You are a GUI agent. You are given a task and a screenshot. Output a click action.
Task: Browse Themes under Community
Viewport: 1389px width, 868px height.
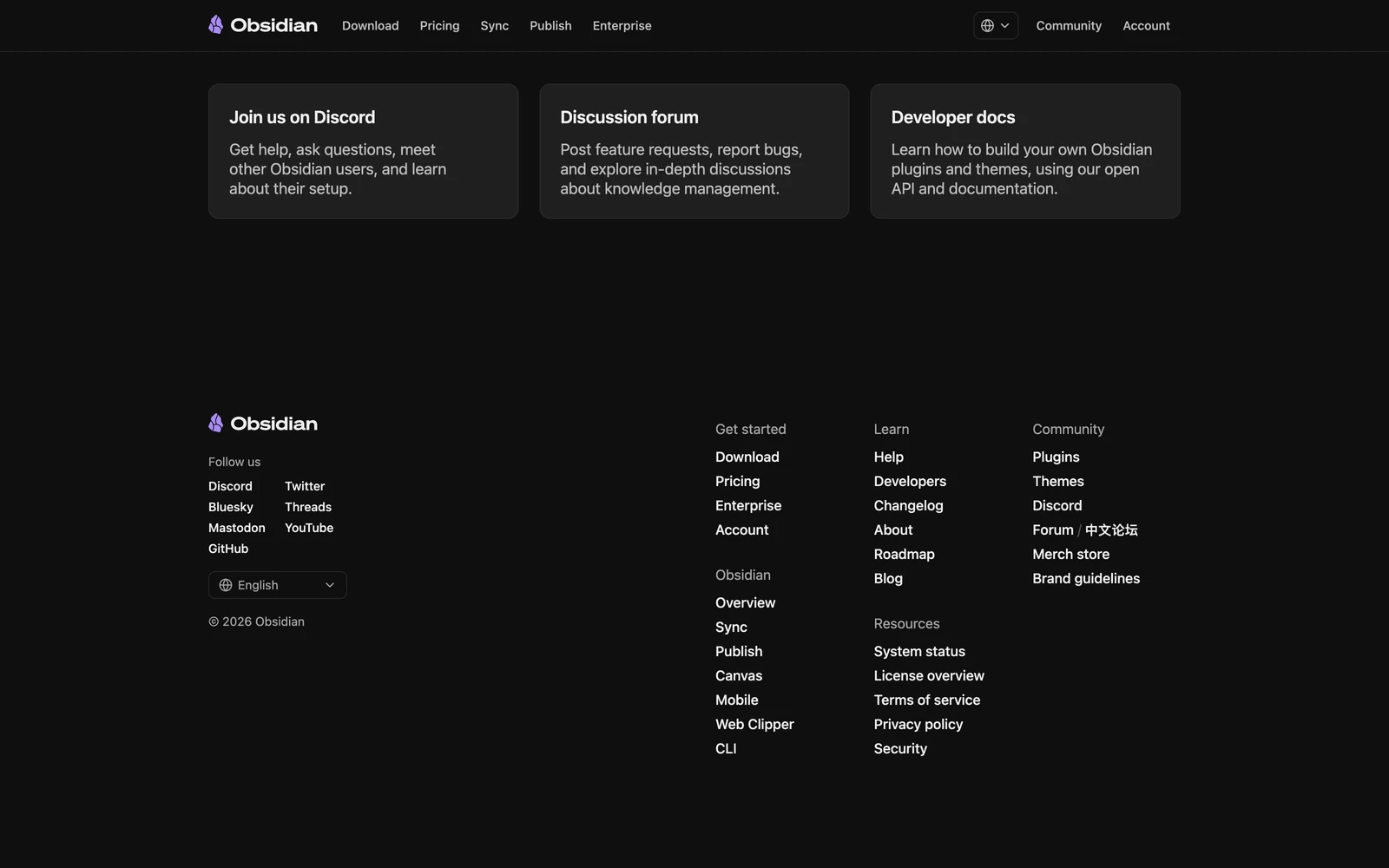click(1058, 481)
